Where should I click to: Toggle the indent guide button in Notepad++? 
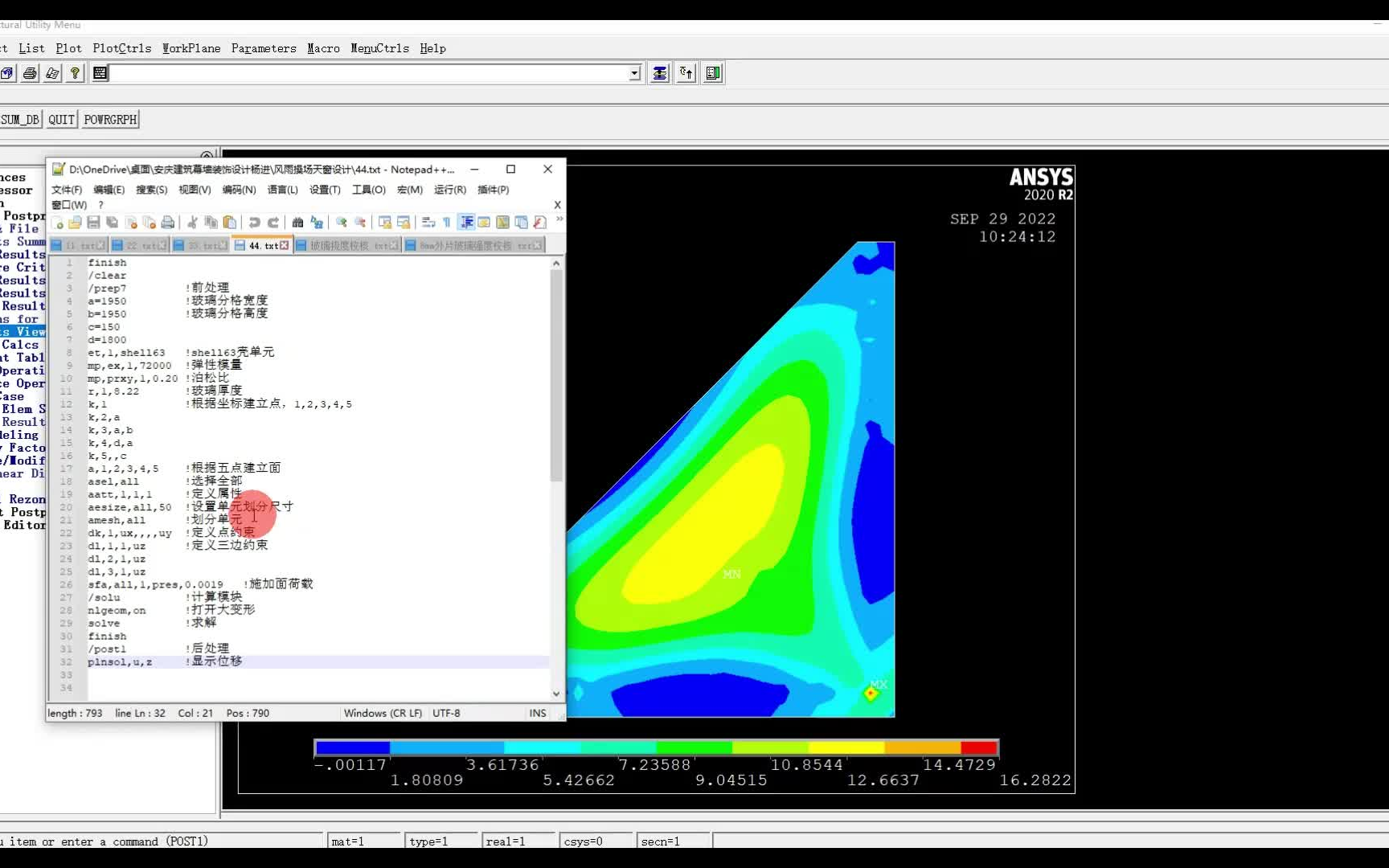466,222
